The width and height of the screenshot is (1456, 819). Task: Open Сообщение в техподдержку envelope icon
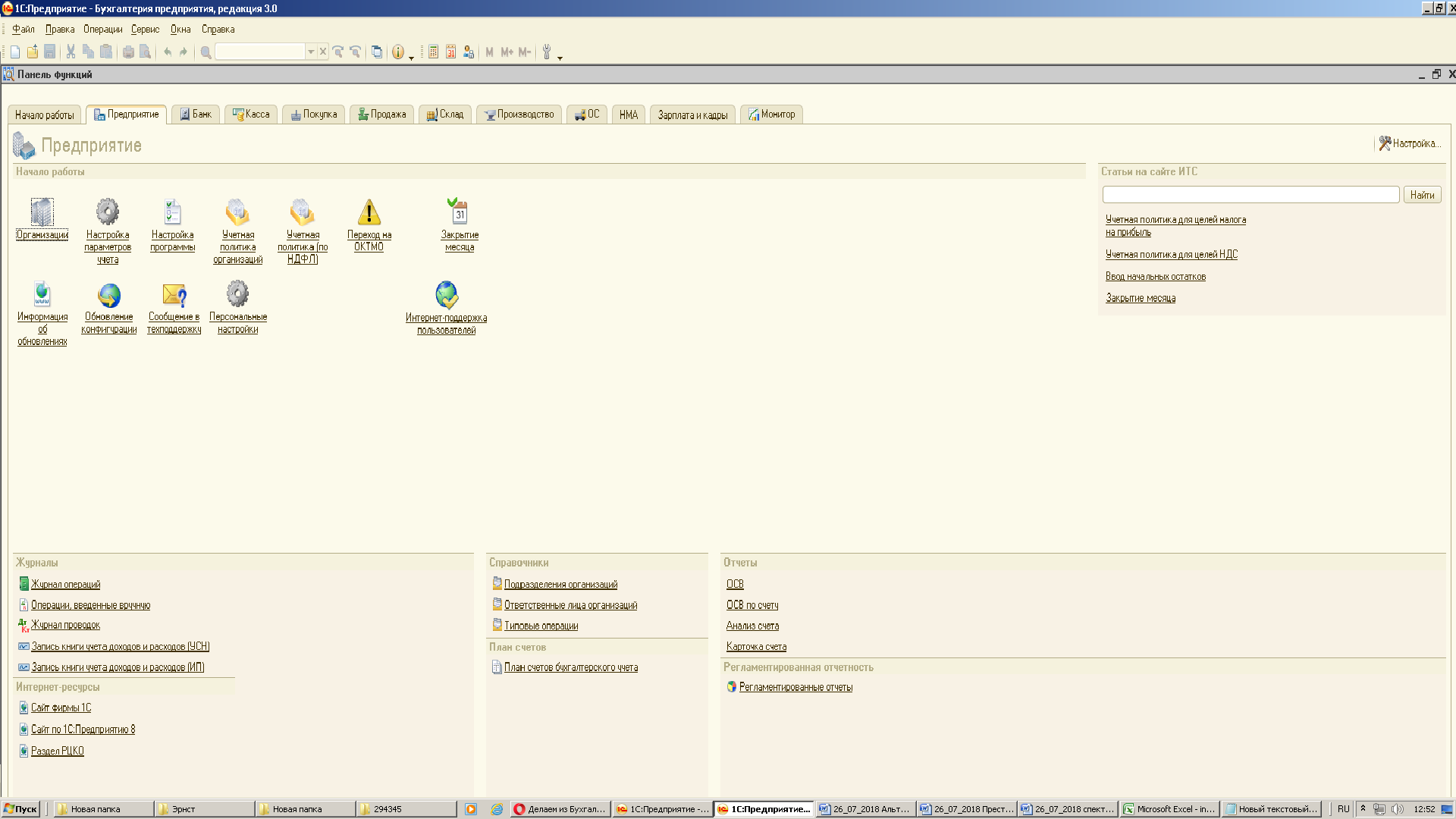point(174,294)
